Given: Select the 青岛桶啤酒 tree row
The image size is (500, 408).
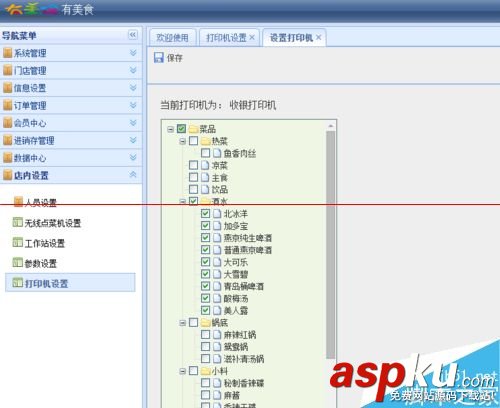Looking at the screenshot, I should click(244, 286).
